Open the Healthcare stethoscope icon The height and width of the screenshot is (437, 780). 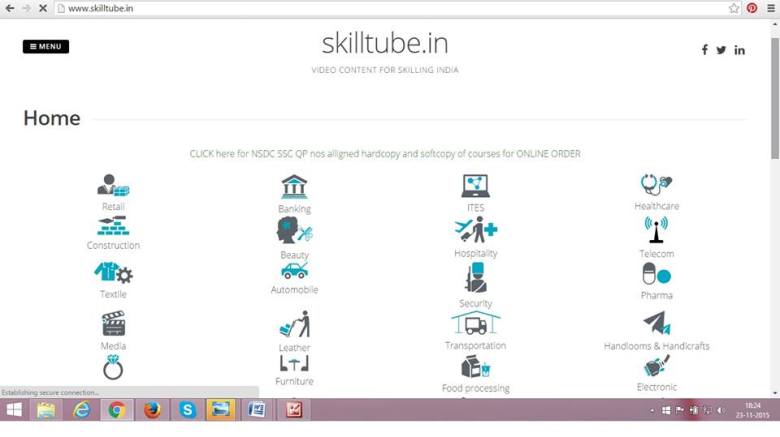656,185
